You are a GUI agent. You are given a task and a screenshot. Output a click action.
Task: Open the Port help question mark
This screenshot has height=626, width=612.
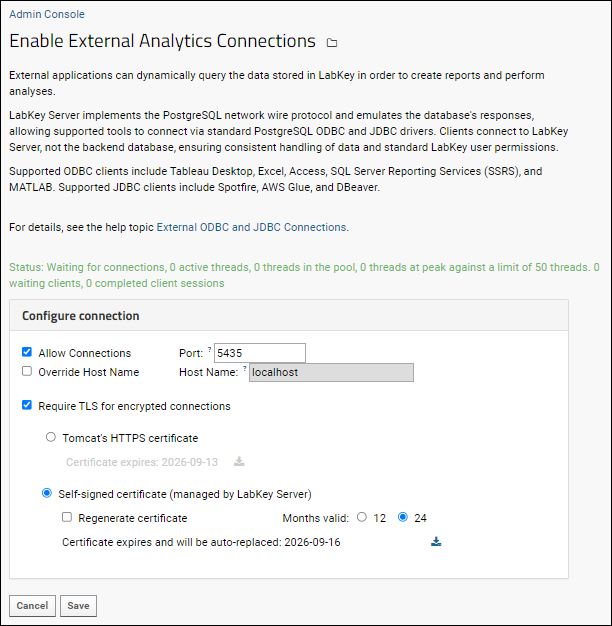(x=210, y=349)
